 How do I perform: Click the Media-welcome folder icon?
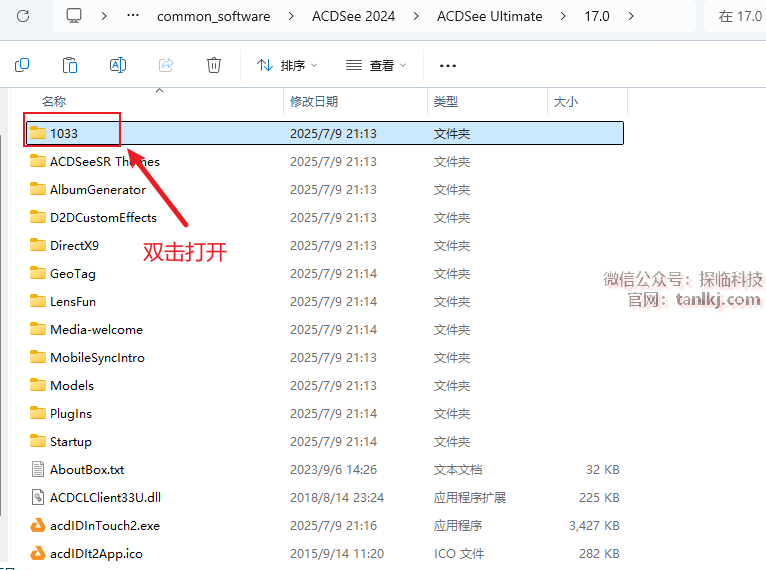38,329
